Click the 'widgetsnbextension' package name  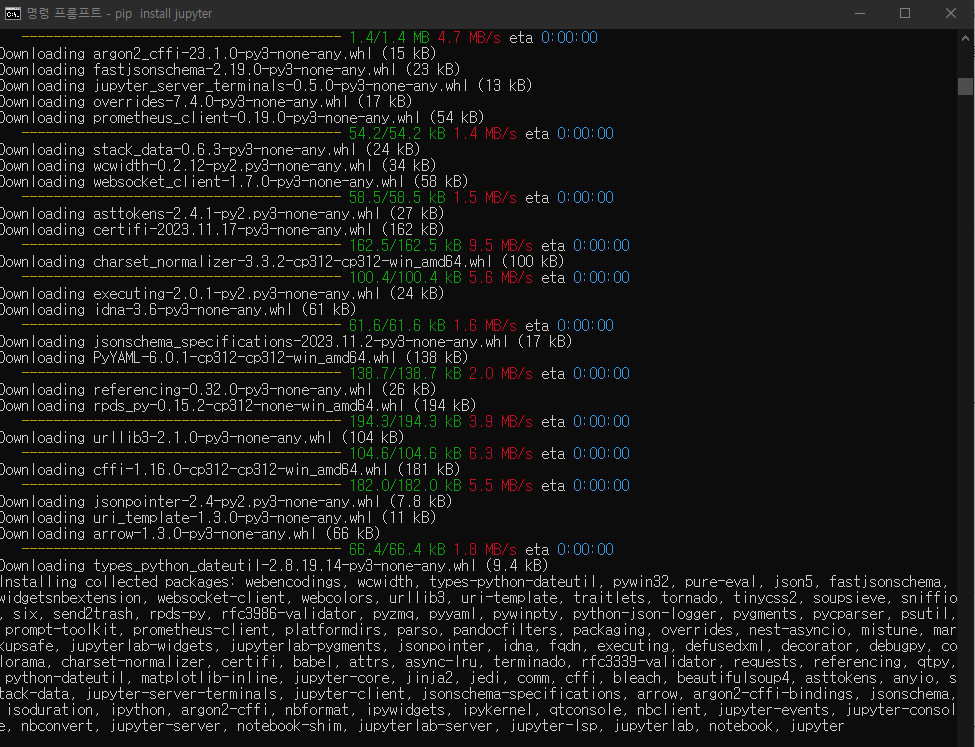click(71, 598)
